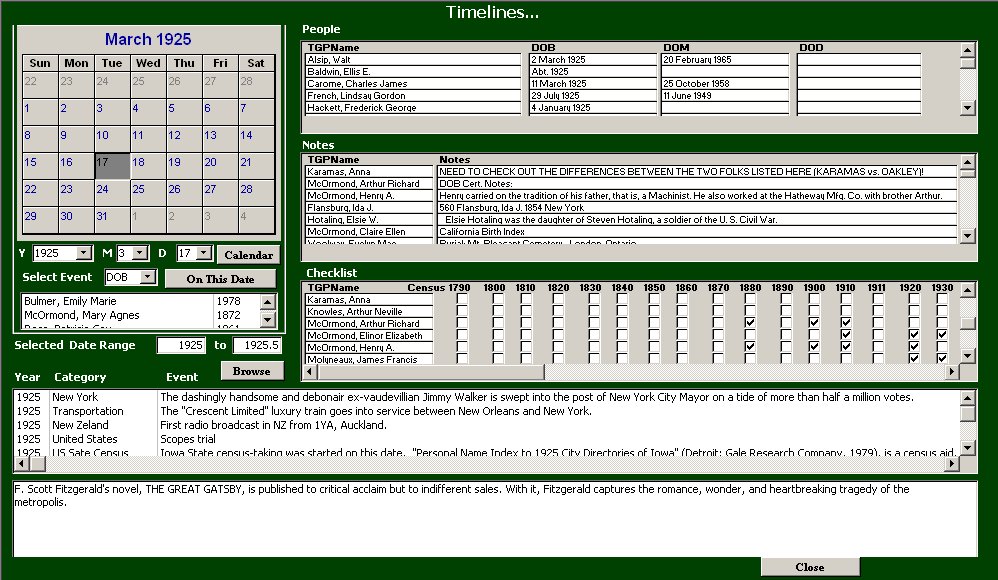The image size is (998, 580).
Task: Toggle McOrmond, Elinor Elizabeth 1930 census checkbox
Action: tap(942, 335)
